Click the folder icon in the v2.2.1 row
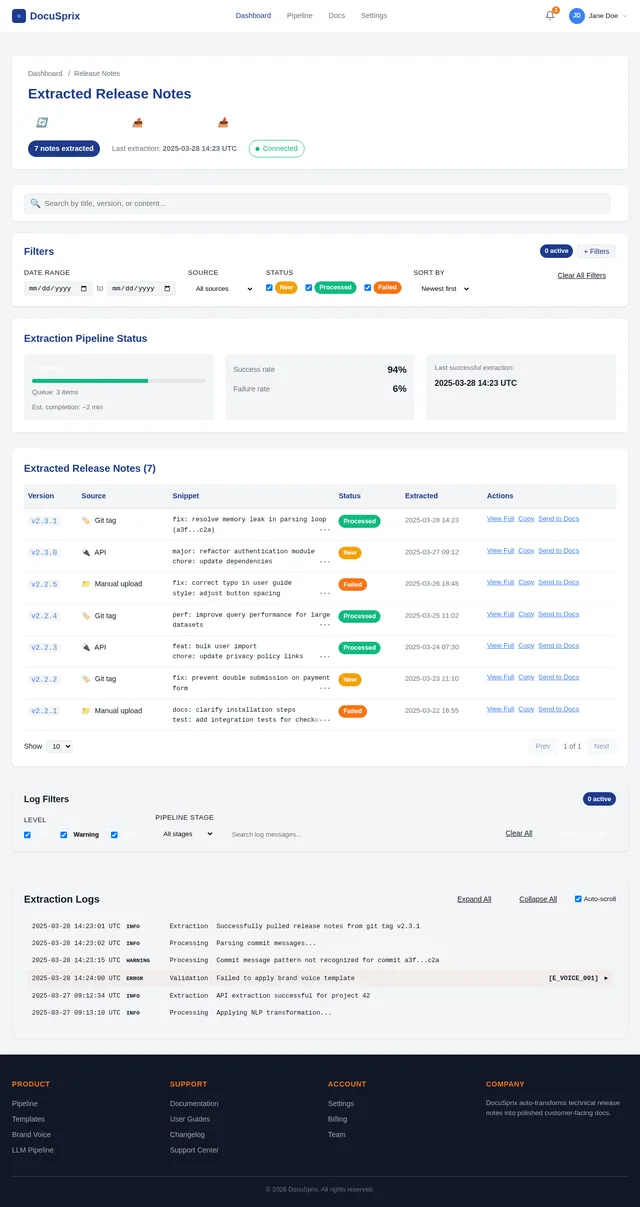 point(86,711)
